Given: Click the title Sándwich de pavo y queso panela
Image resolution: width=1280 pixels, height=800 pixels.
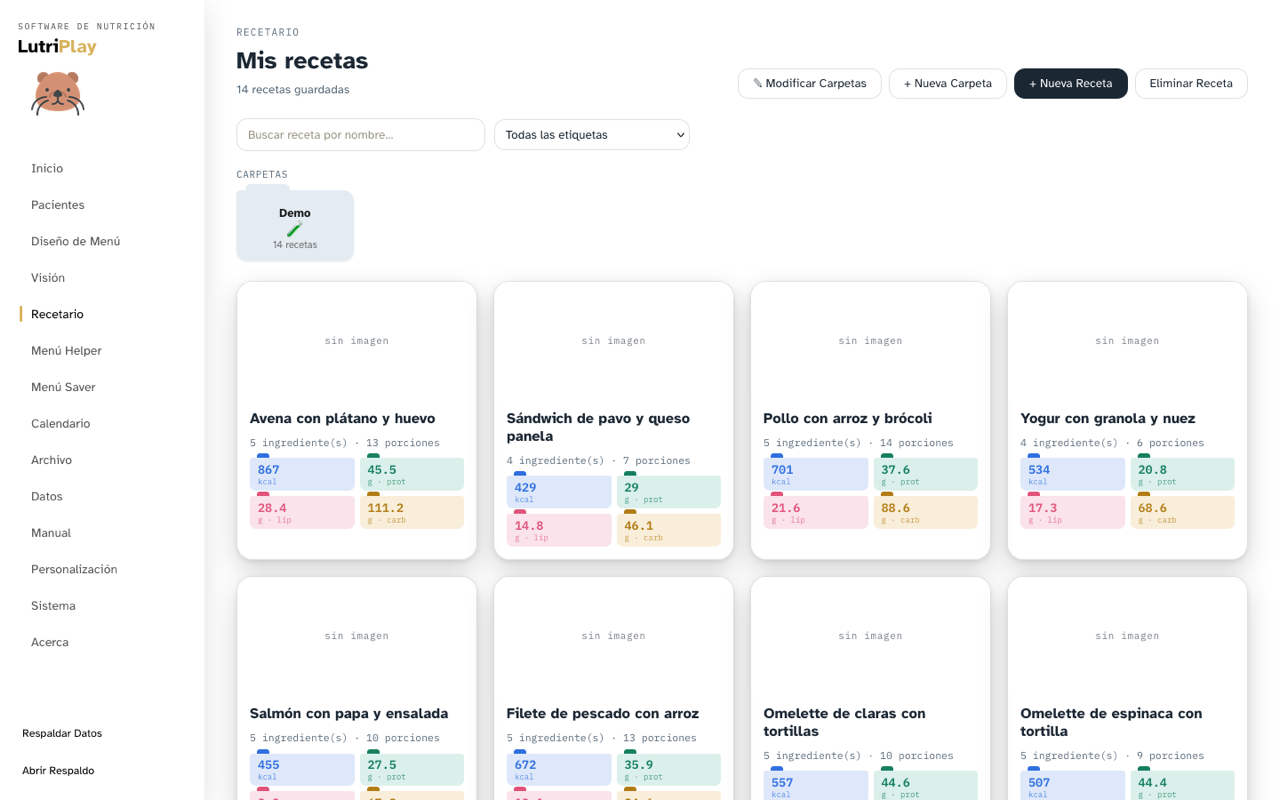Looking at the screenshot, I should pyautogui.click(x=598, y=427).
